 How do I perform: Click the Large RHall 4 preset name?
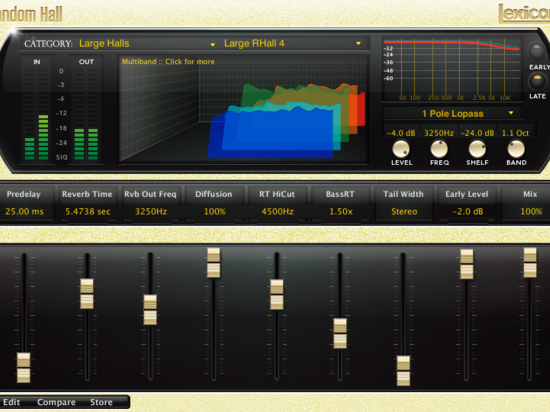click(x=254, y=43)
